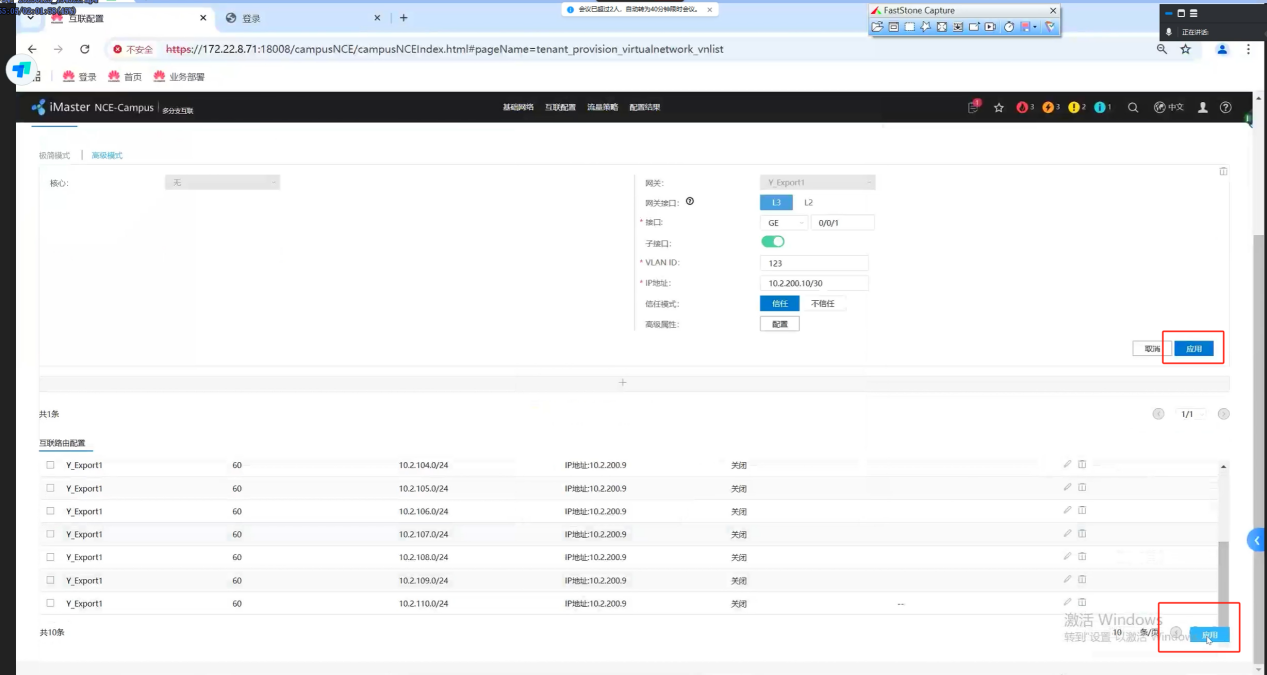Check the 10.2.108.0/24 row checkbox

[50, 557]
